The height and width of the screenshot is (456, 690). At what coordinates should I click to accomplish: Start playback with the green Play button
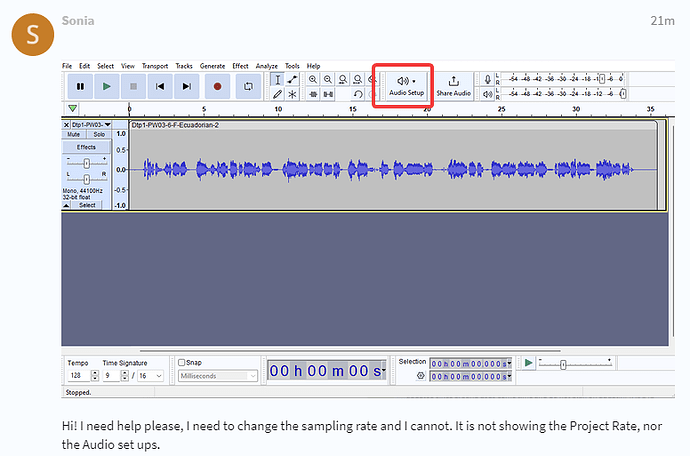pos(107,87)
